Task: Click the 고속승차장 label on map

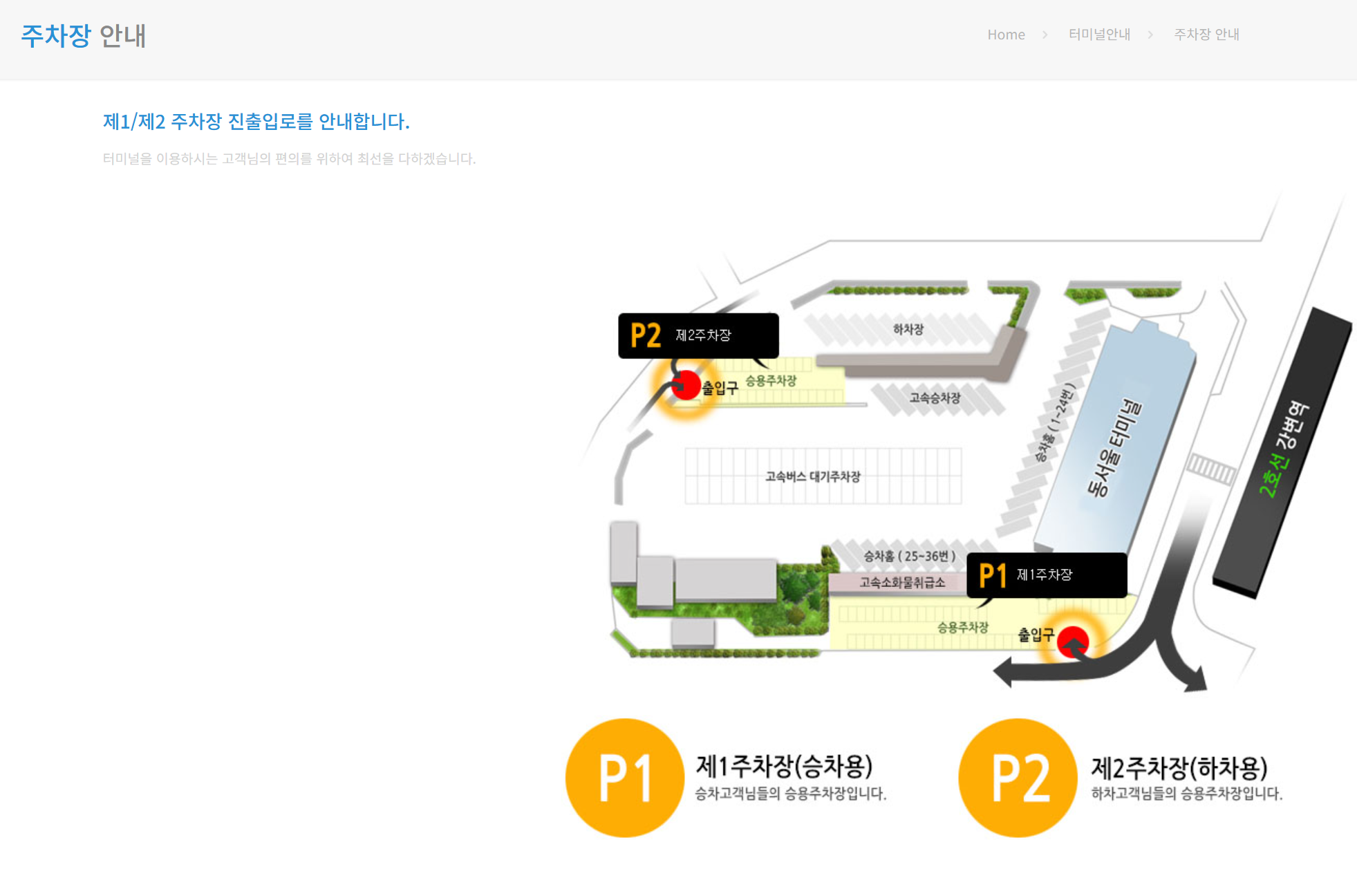Action: coord(935,398)
